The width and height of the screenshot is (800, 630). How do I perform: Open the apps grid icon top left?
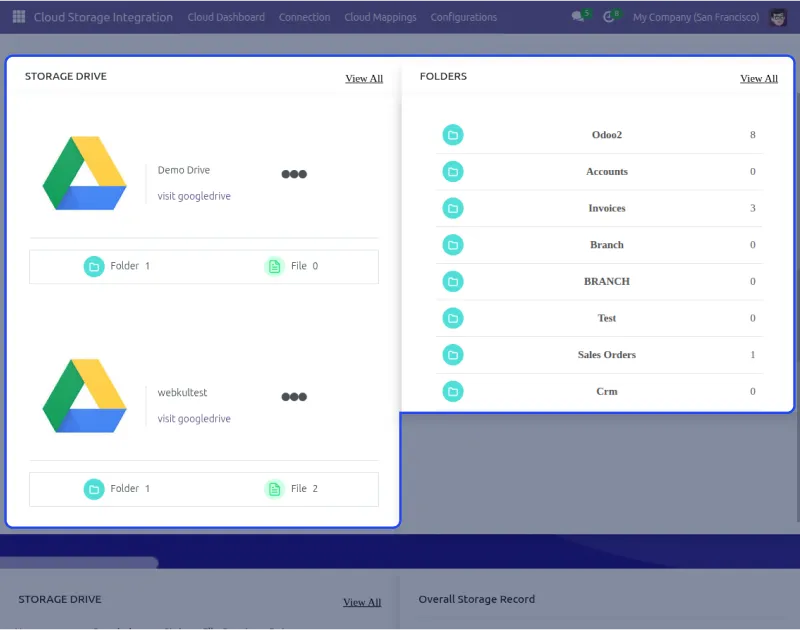pyautogui.click(x=16, y=16)
